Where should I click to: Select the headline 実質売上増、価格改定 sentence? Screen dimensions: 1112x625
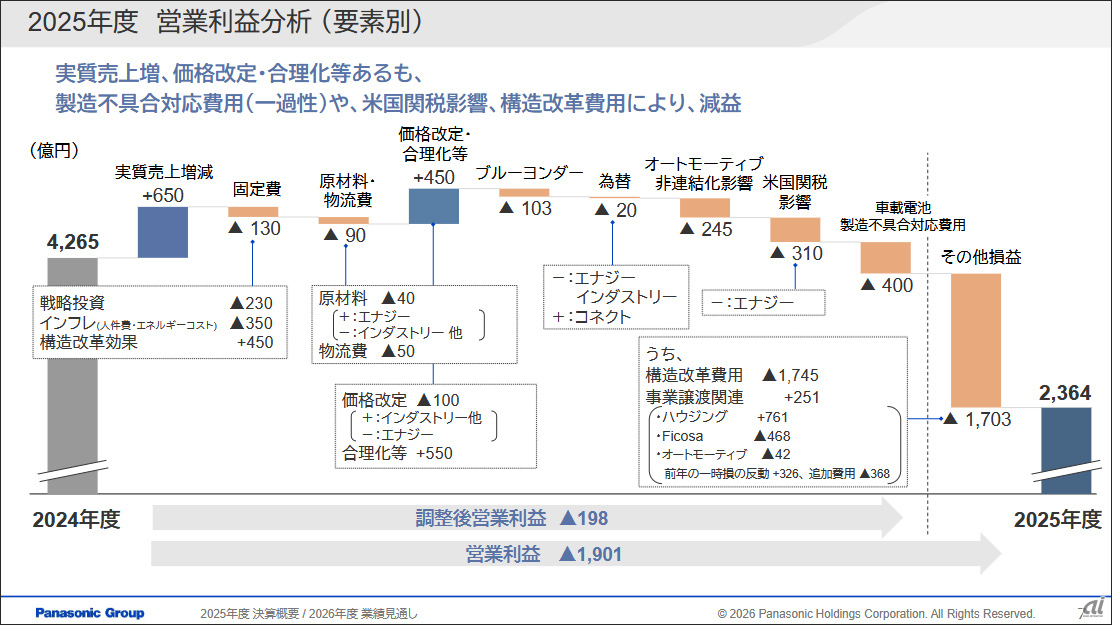click(x=239, y=73)
